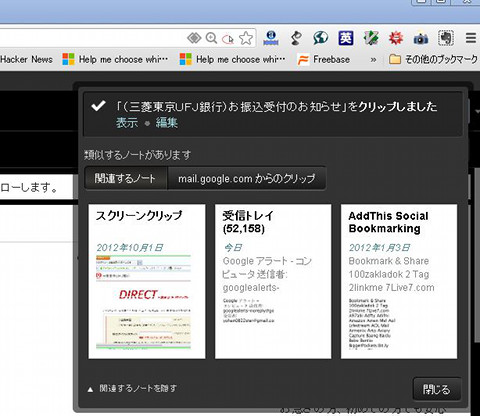Click 類似するノートがあります heading text
Image resolution: width=480 pixels, height=416 pixels.
138,155
